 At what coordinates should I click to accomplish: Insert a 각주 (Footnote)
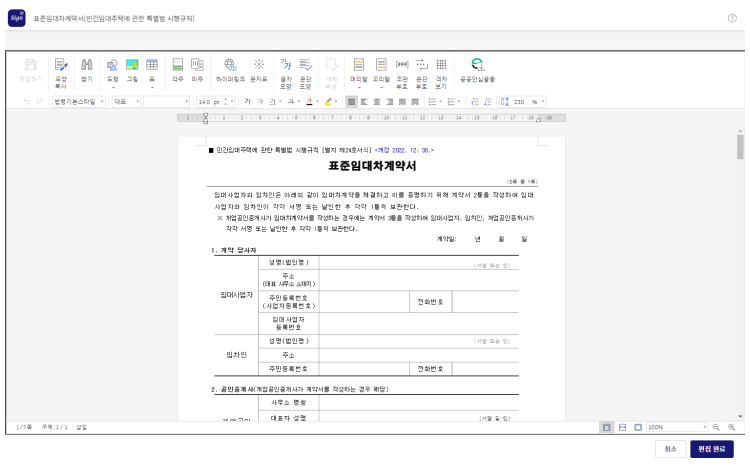[178, 68]
